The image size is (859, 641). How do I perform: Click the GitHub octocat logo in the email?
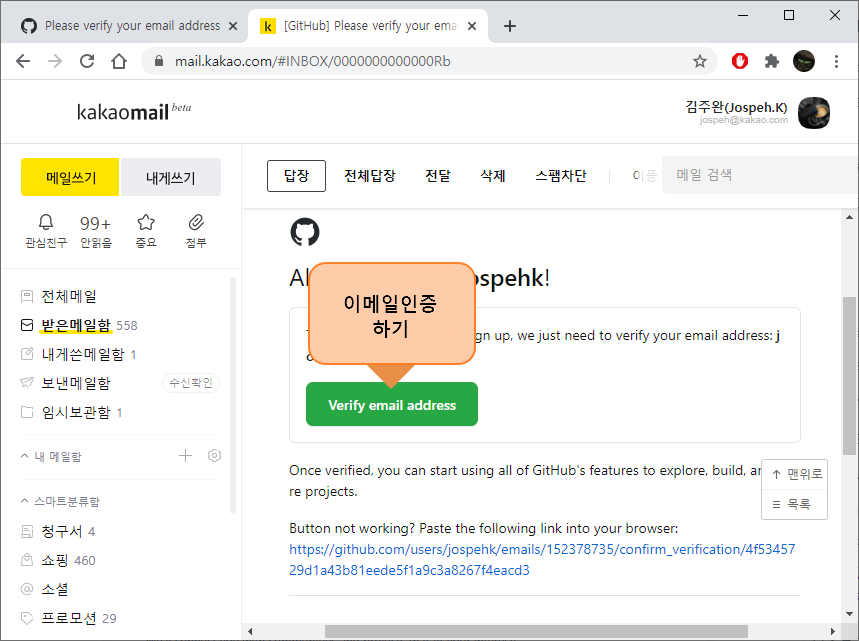(x=305, y=232)
